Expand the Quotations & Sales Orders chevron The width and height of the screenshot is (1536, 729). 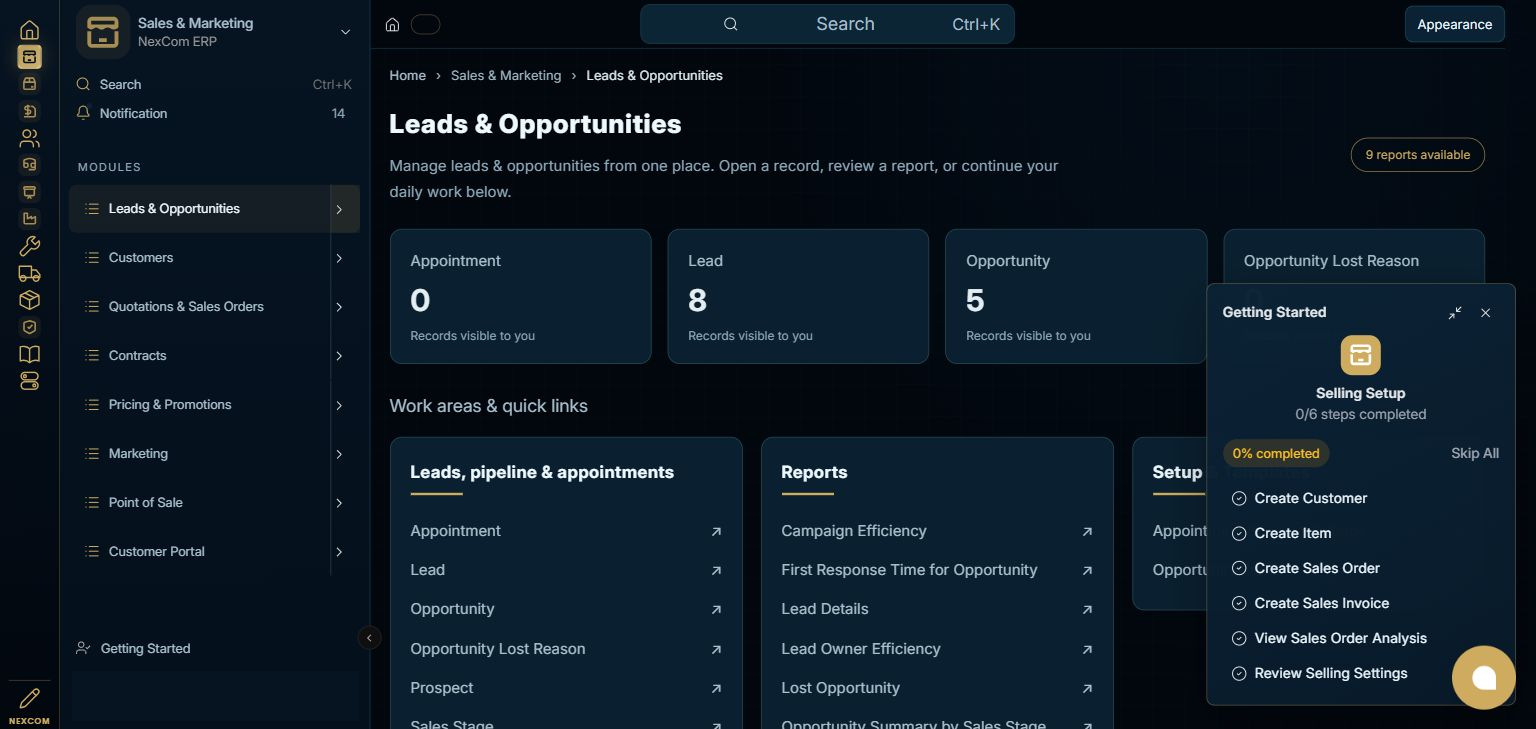[x=339, y=307]
